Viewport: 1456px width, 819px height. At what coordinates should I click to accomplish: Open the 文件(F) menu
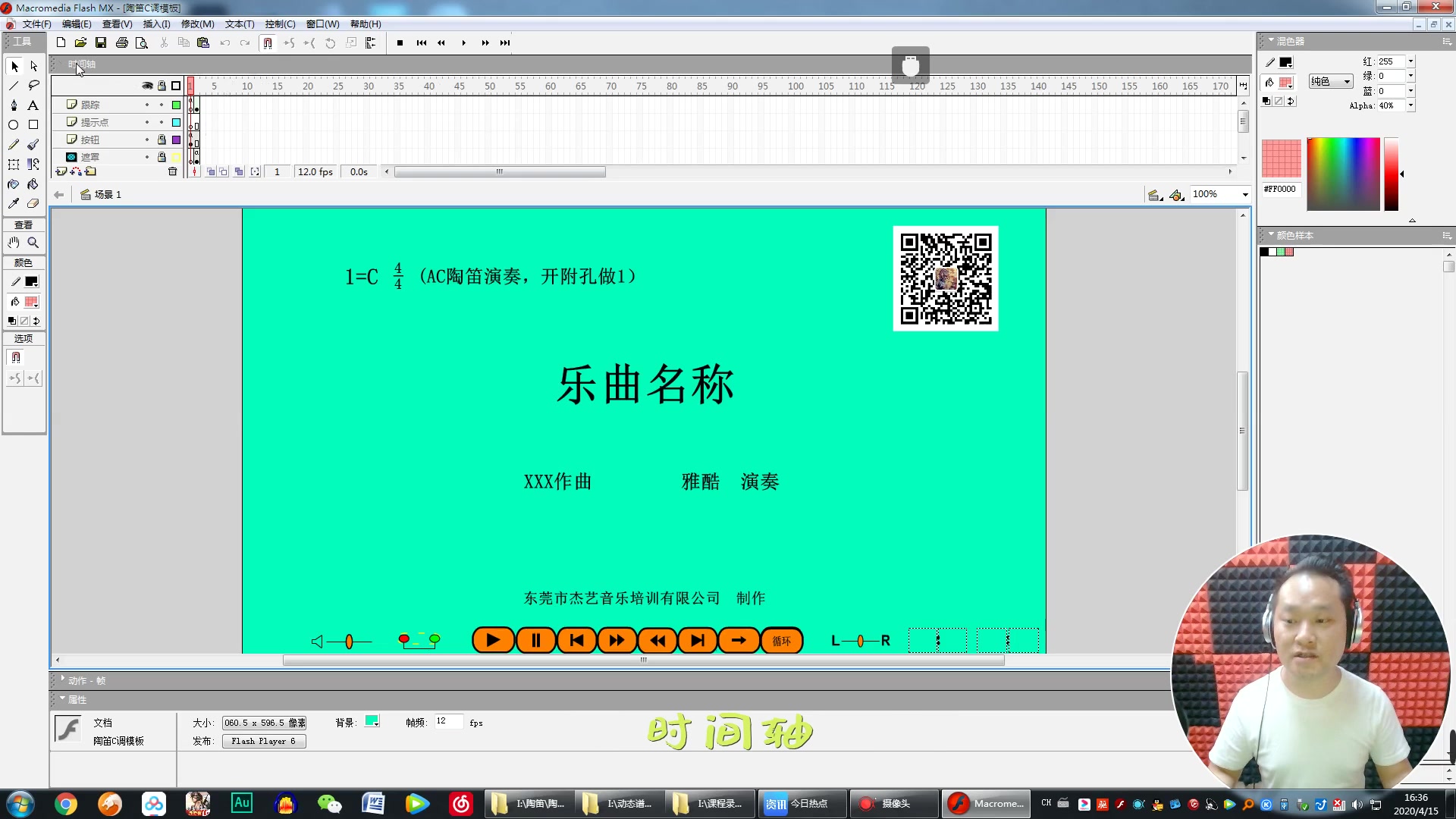pyautogui.click(x=36, y=24)
